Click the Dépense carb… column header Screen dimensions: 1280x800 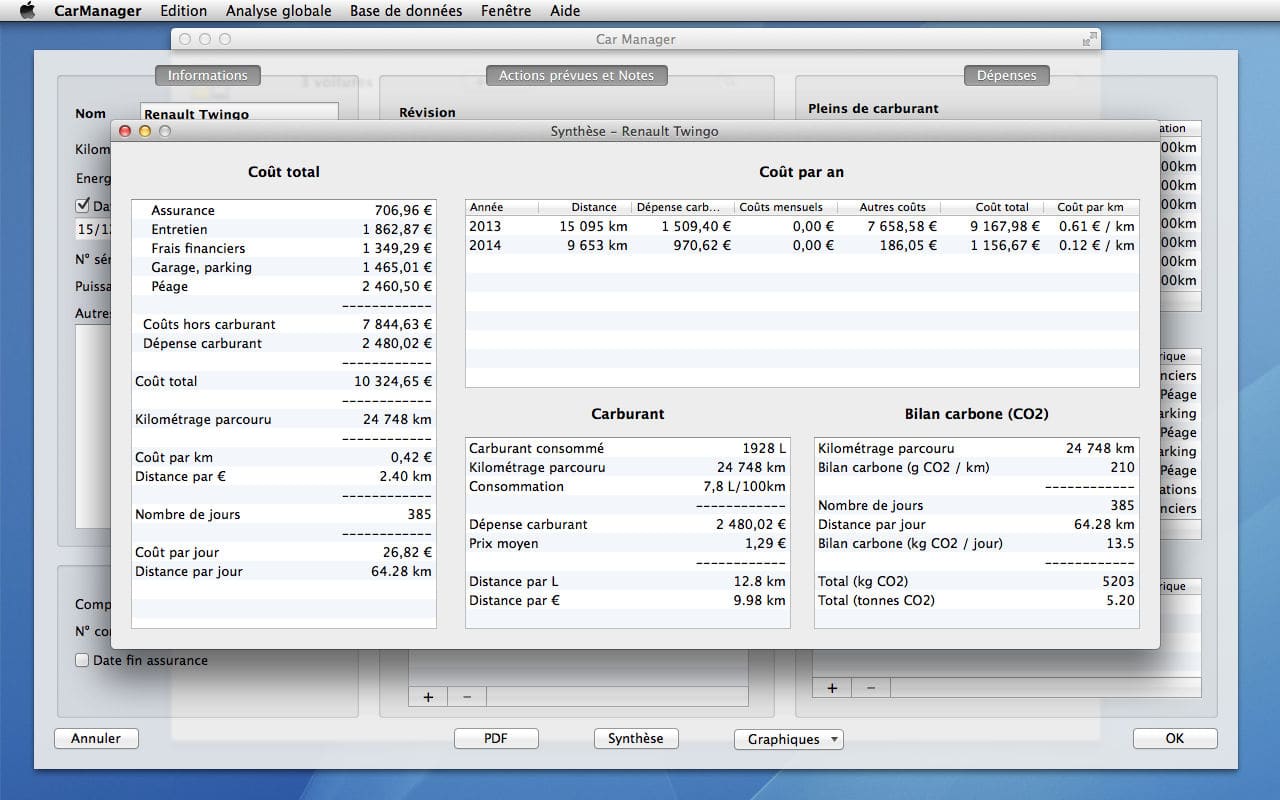683,207
